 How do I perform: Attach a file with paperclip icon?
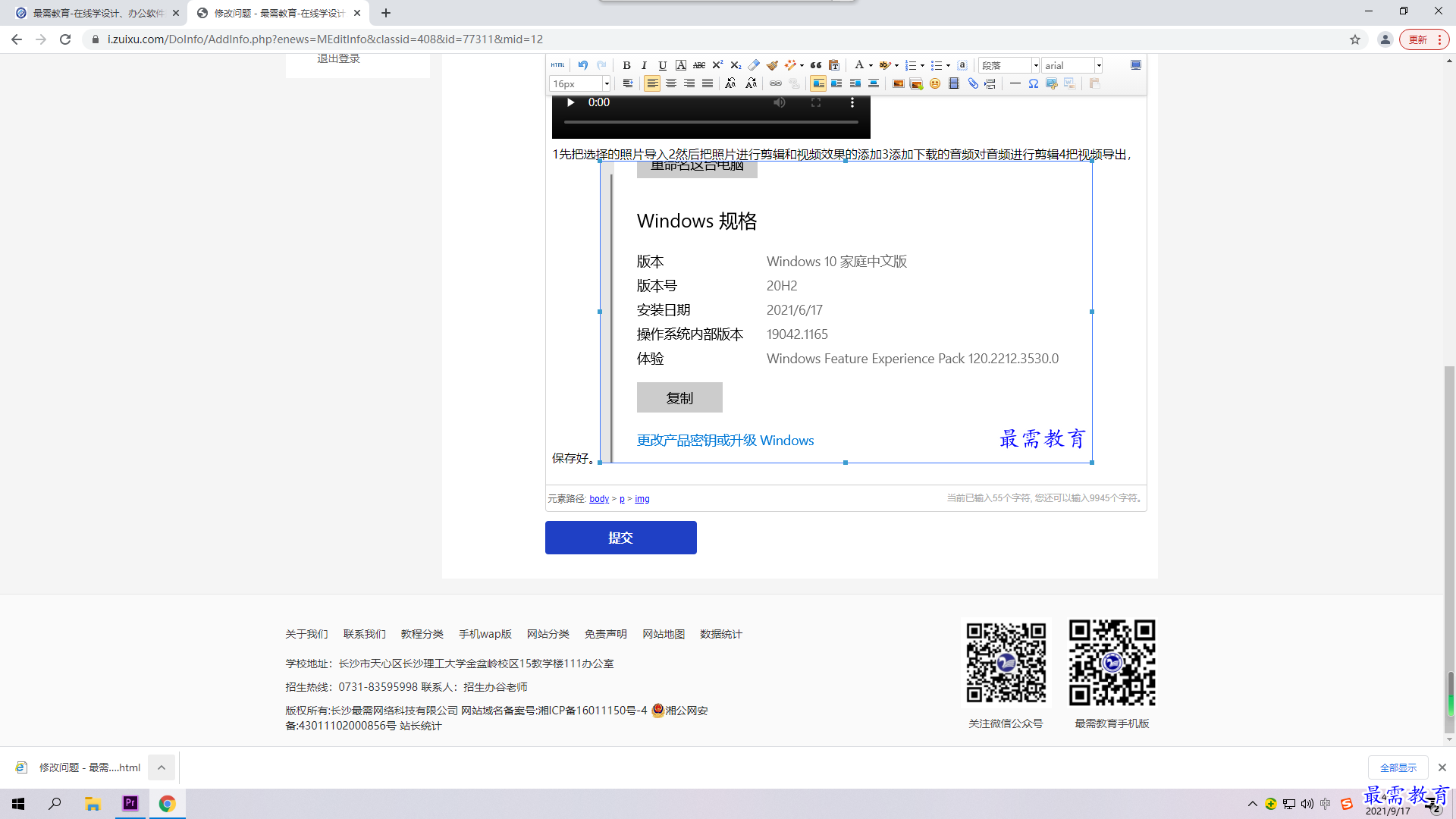click(973, 83)
